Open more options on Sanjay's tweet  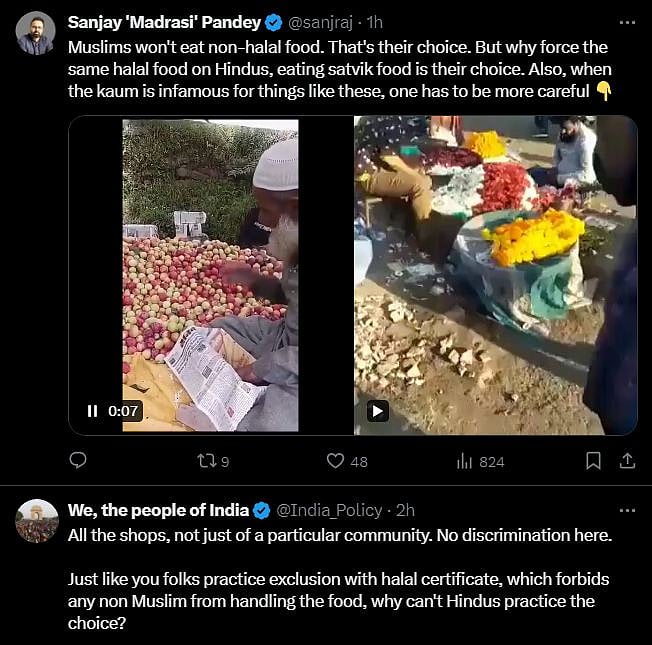tap(627, 22)
